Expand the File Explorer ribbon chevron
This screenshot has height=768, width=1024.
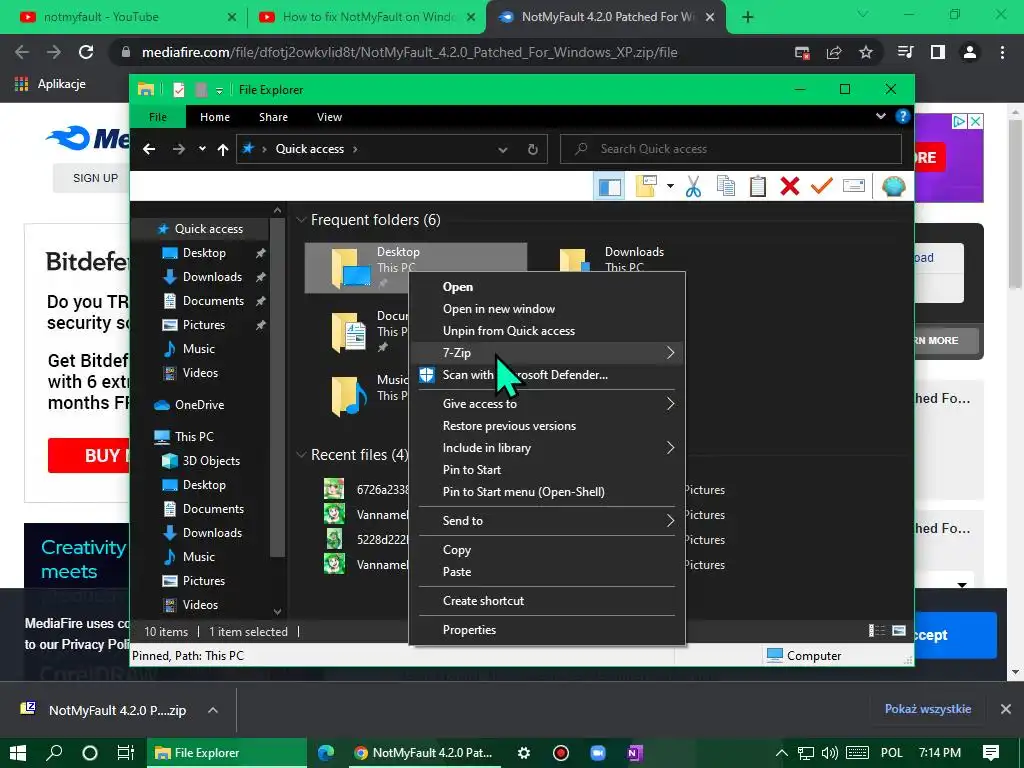click(881, 116)
